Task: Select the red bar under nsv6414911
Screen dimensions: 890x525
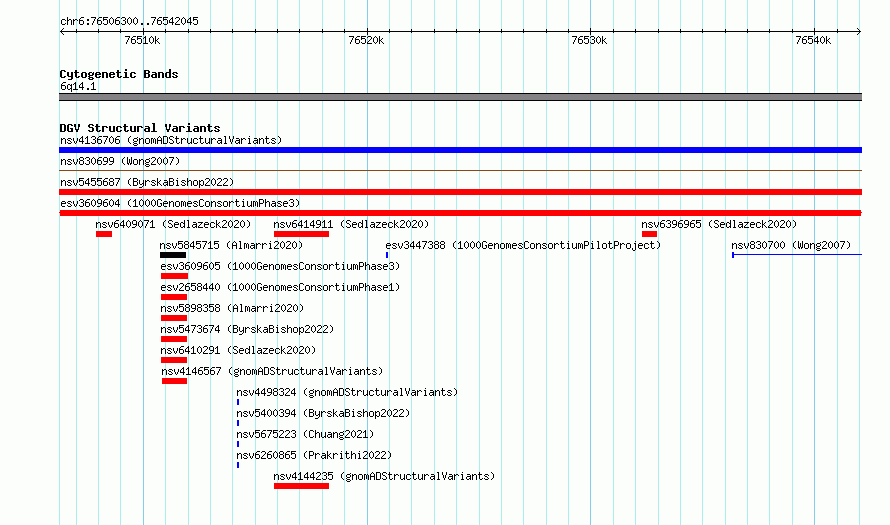Action: [301, 234]
